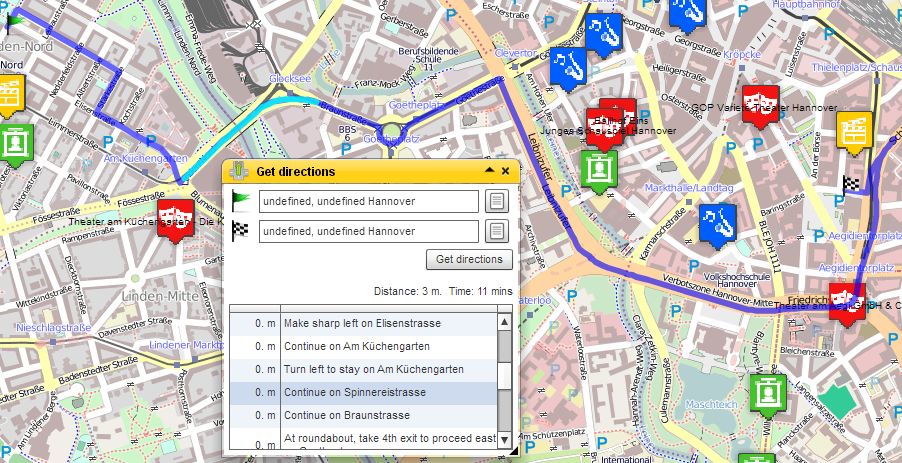Open the list button beside the destination address
The width and height of the screenshot is (902, 463).
coord(497,231)
